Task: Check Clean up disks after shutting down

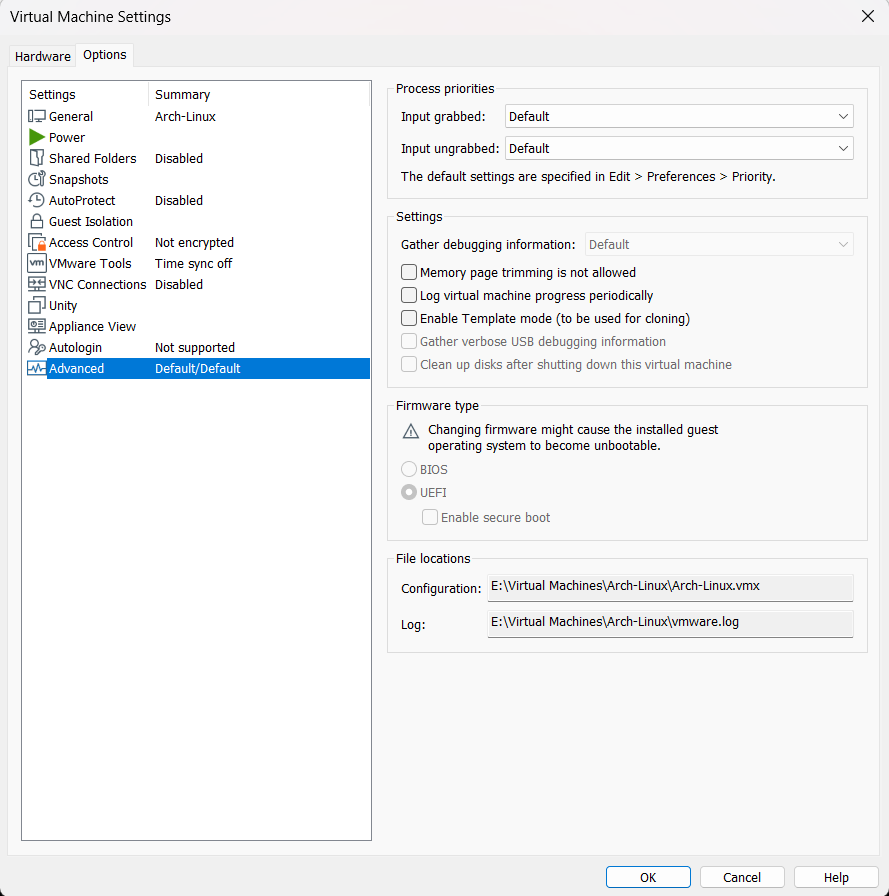Action: point(409,365)
